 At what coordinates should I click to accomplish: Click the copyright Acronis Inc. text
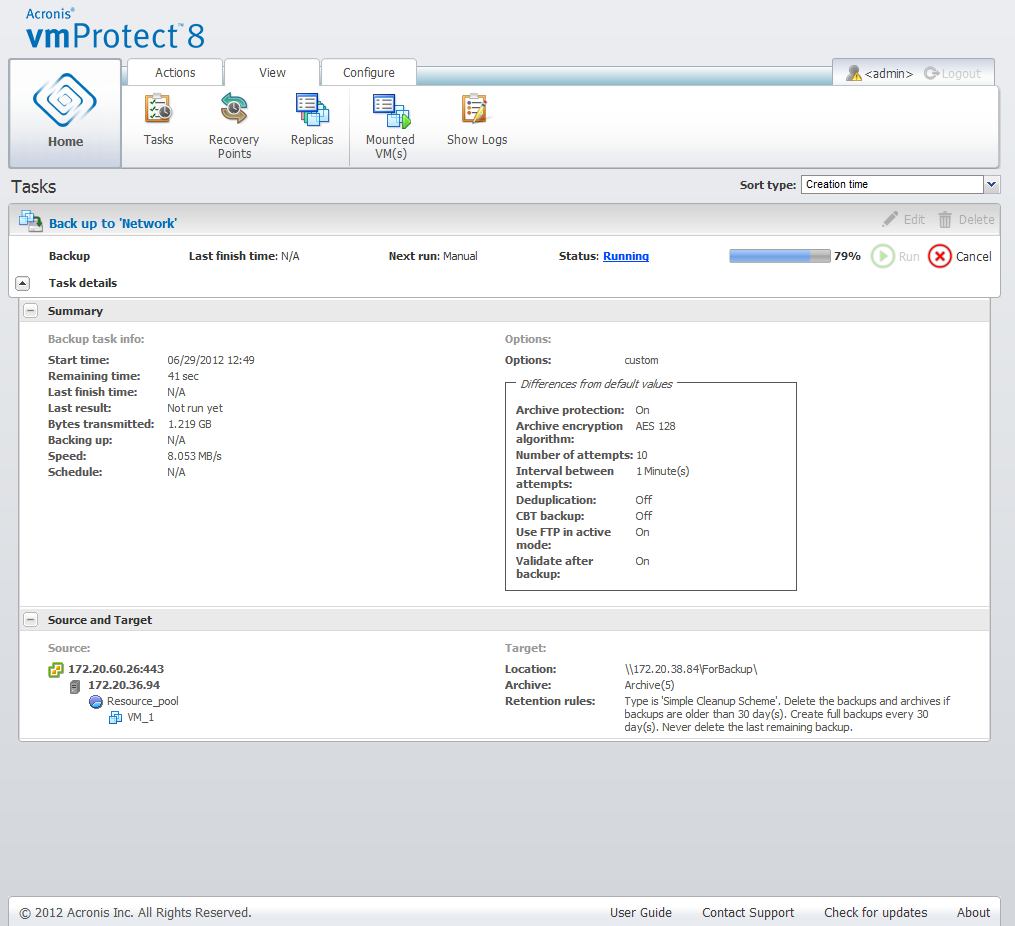point(135,912)
